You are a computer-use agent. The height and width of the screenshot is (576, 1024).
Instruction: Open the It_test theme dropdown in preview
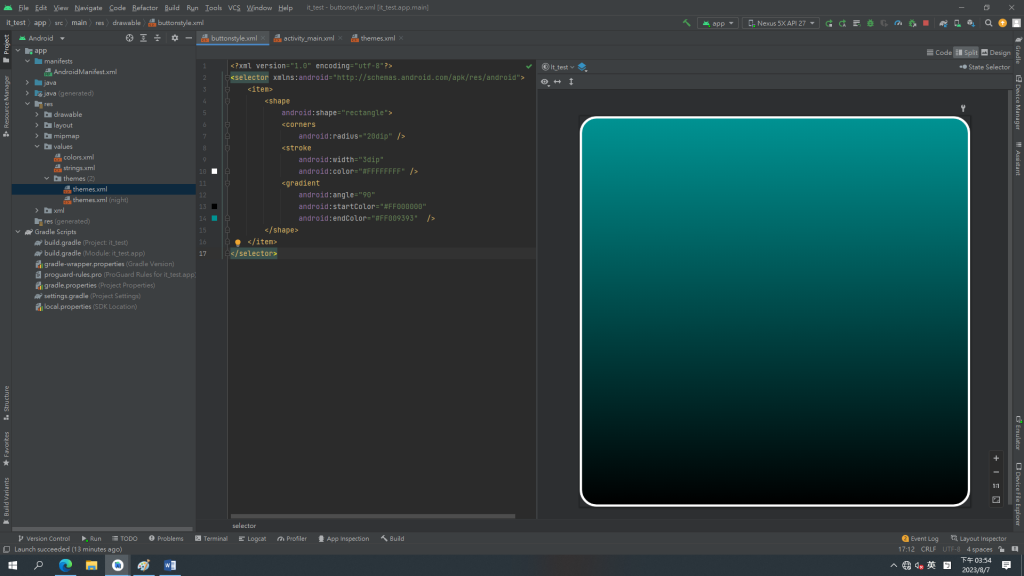click(x=558, y=67)
